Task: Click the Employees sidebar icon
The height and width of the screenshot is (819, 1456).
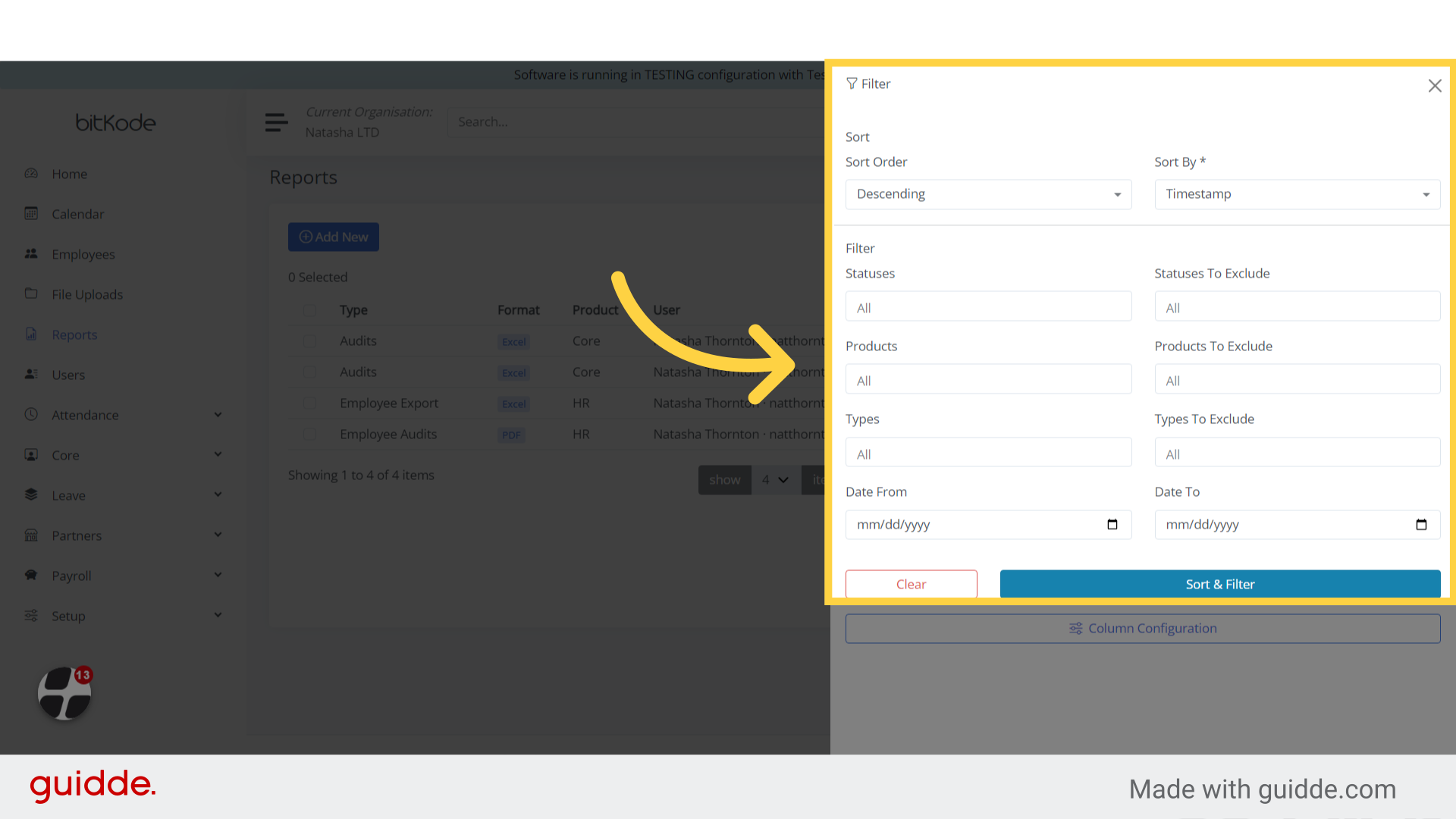Action: coord(31,254)
